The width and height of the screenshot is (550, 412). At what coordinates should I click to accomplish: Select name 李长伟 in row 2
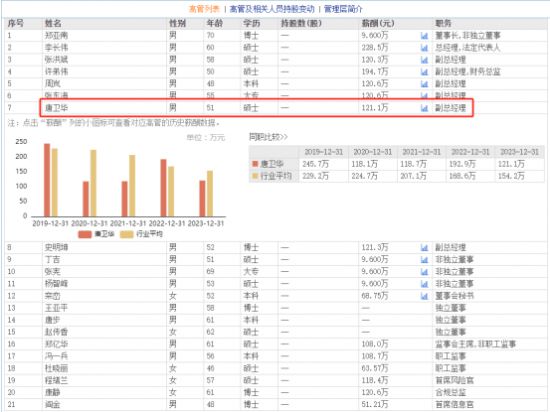56,48
